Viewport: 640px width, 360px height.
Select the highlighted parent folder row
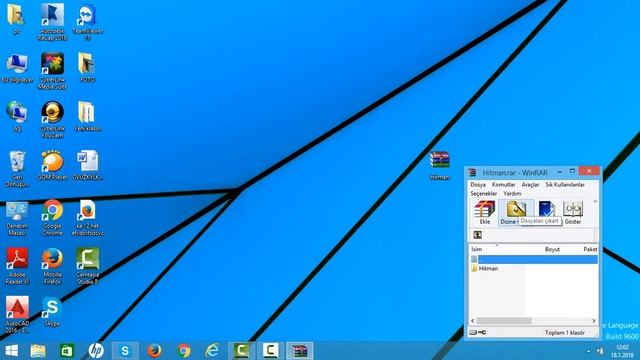(x=534, y=259)
